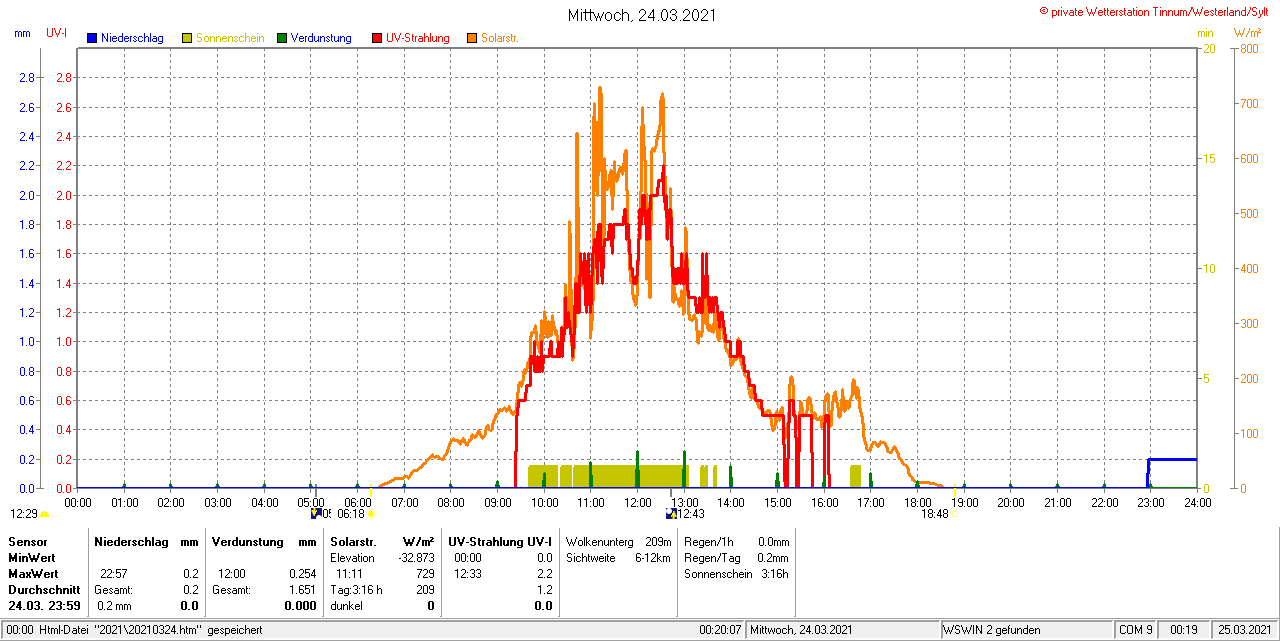Image resolution: width=1280 pixels, height=641 pixels.
Task: Select the chart title above the graph
Action: [641, 15]
